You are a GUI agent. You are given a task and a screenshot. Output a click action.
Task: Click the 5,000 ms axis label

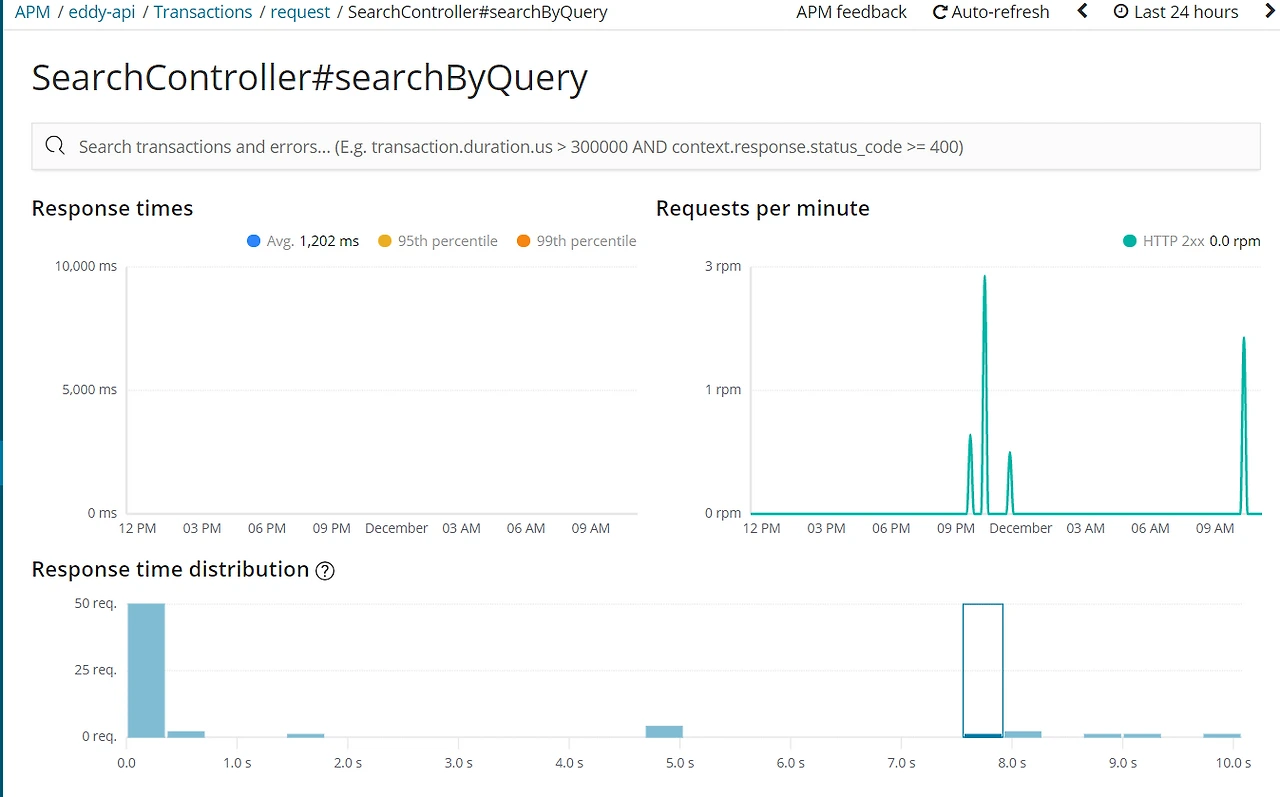click(x=90, y=390)
